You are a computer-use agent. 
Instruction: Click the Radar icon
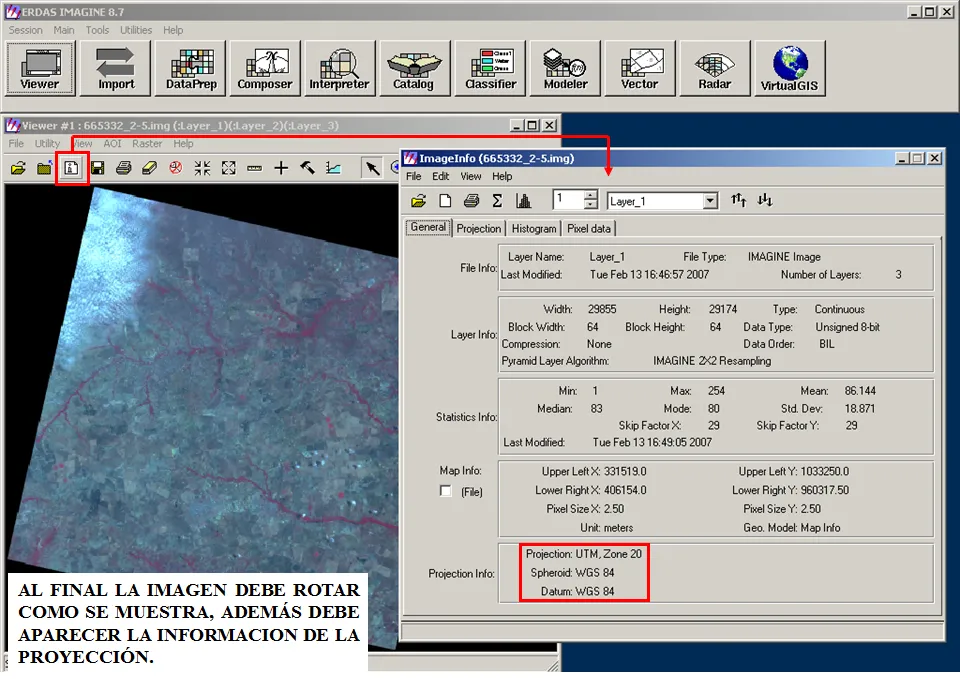pyautogui.click(x=714, y=68)
